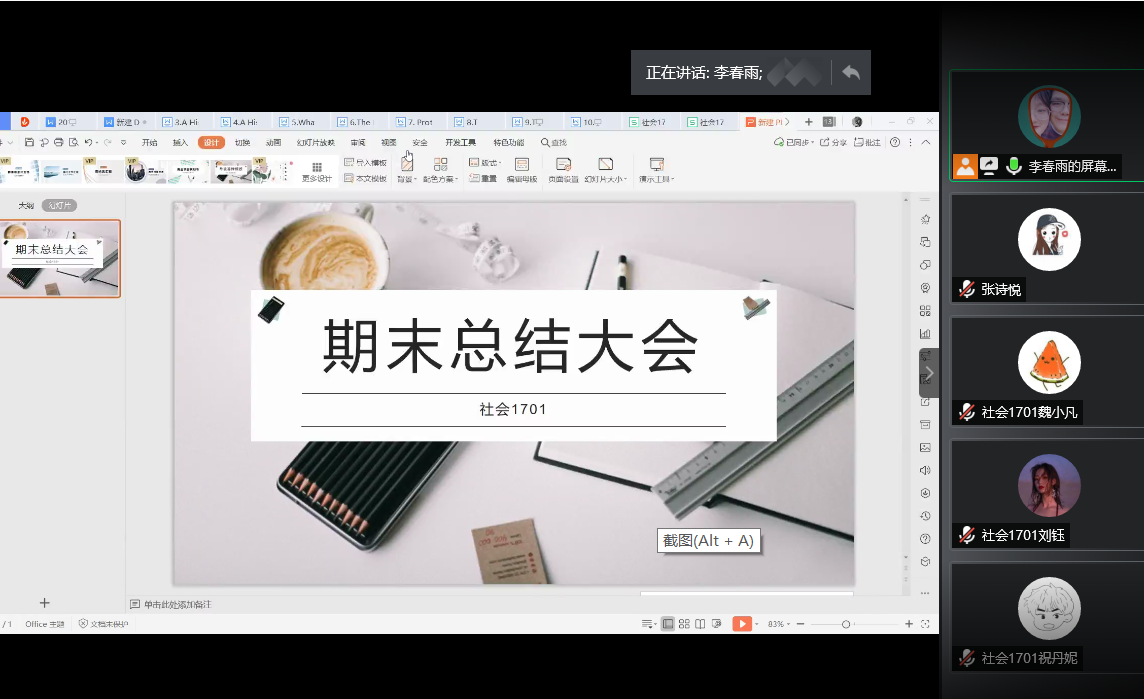Click the star icon in right sidebar
1144x699 pixels.
tap(925, 219)
